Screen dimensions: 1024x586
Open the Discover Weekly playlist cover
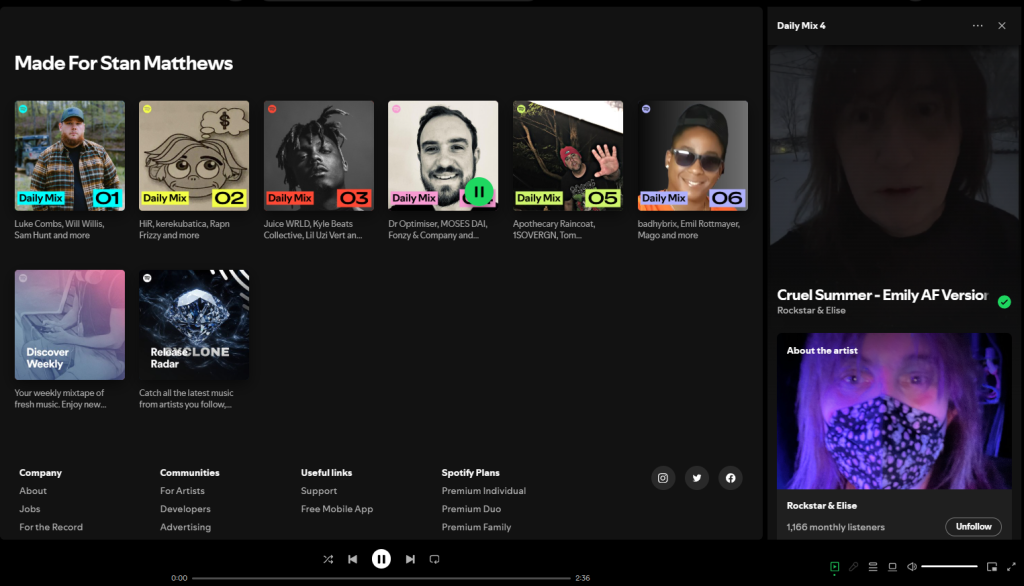click(x=70, y=325)
